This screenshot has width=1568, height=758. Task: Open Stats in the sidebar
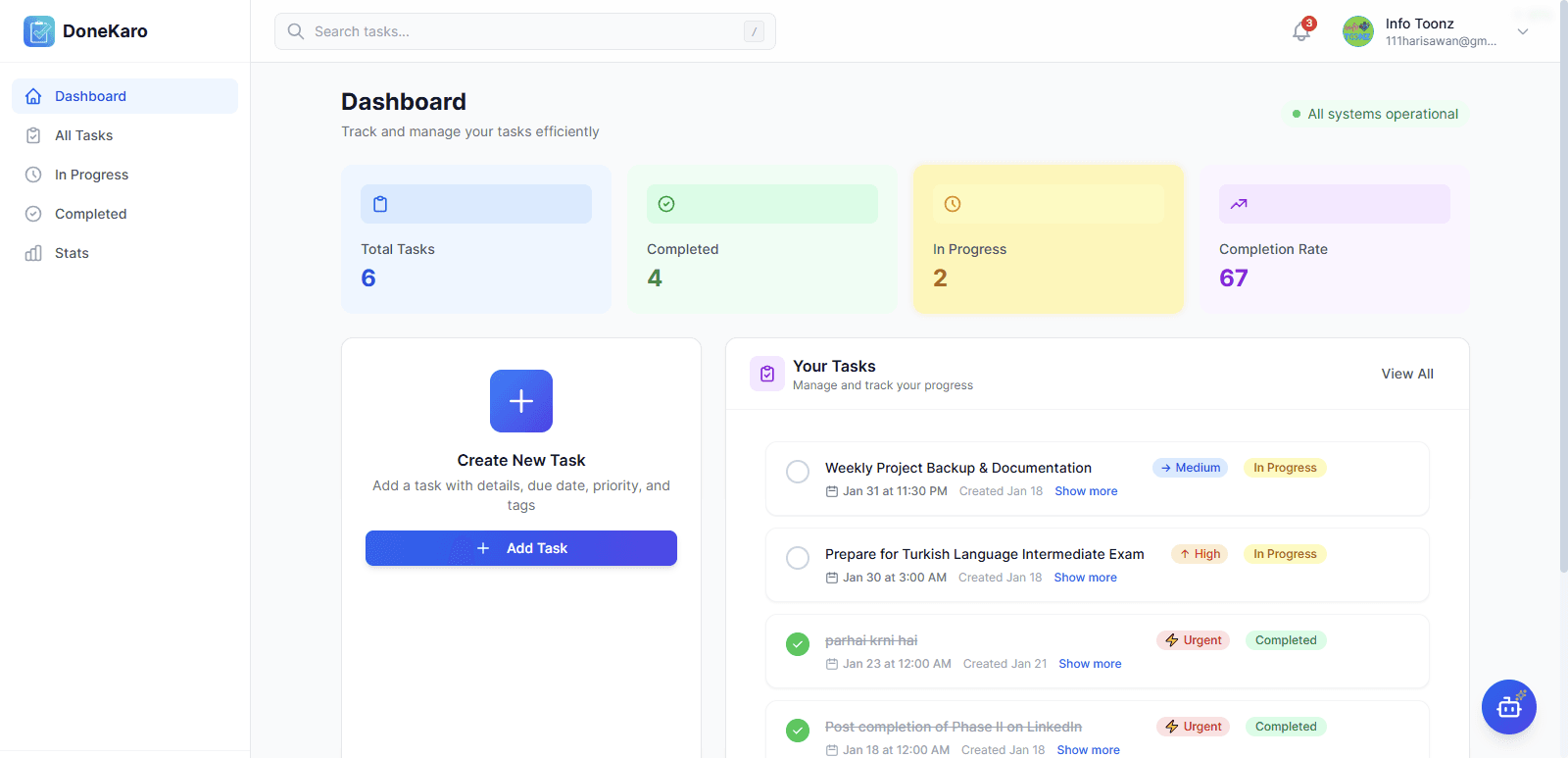coord(124,253)
